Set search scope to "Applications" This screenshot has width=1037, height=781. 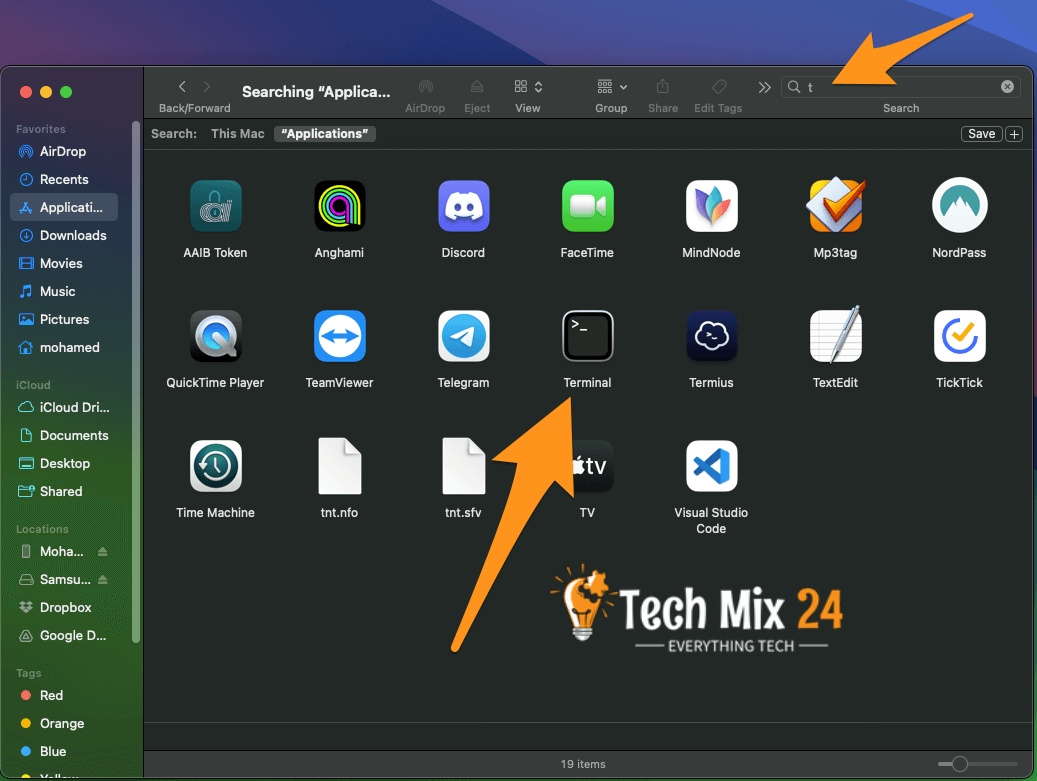tap(325, 134)
